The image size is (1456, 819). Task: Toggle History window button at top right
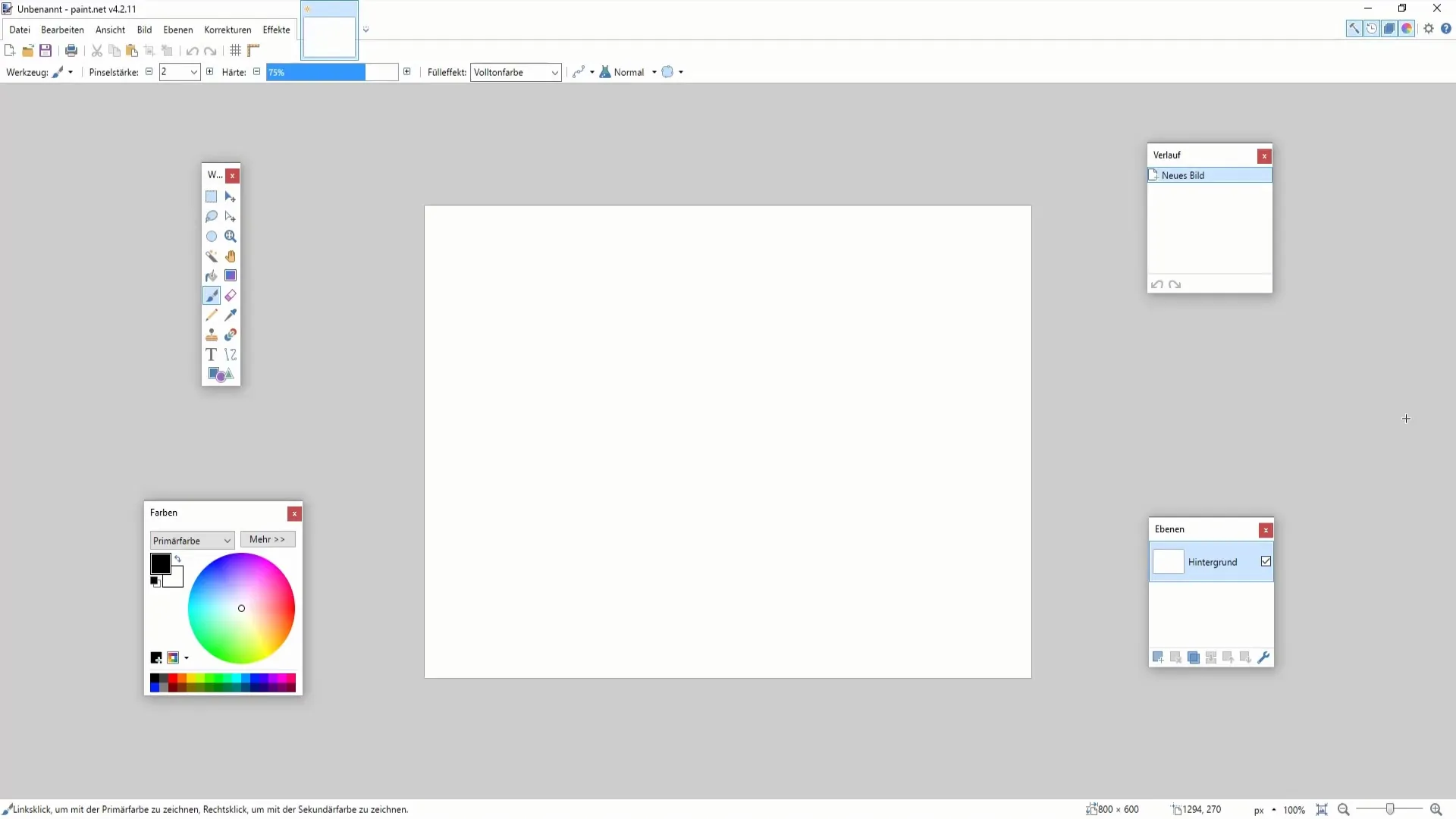[1372, 29]
